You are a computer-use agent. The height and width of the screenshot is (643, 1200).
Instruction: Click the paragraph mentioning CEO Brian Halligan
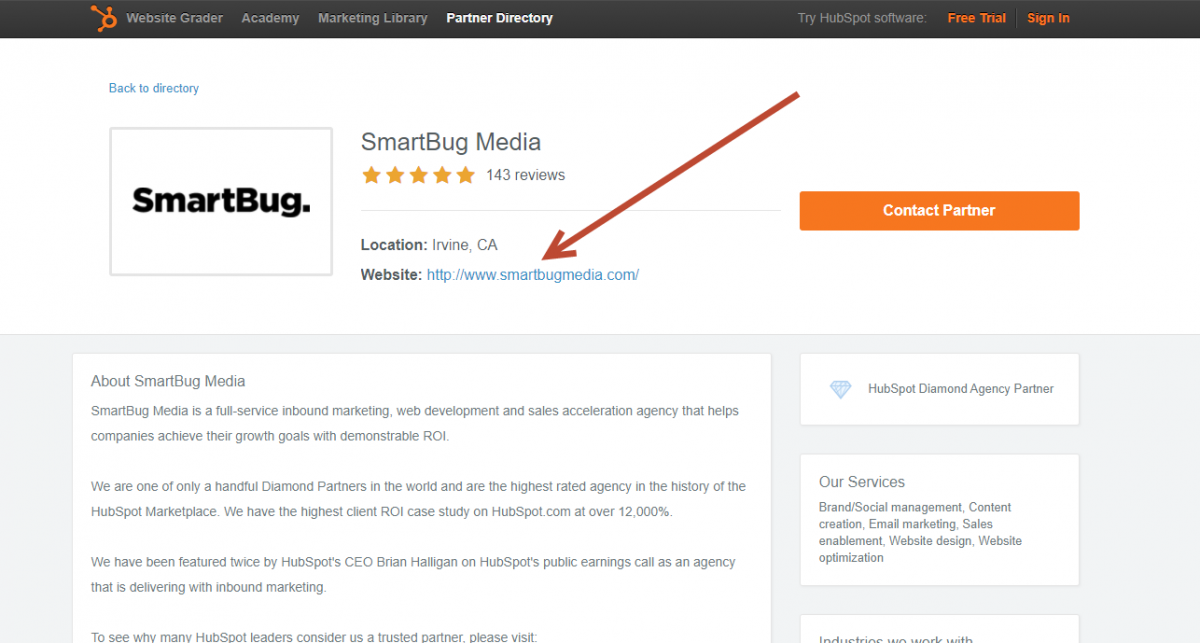pos(413,575)
